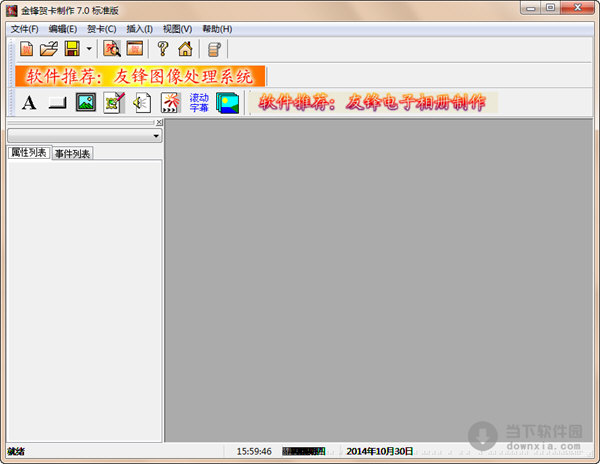Insert a picture with landscape icon

(86, 103)
